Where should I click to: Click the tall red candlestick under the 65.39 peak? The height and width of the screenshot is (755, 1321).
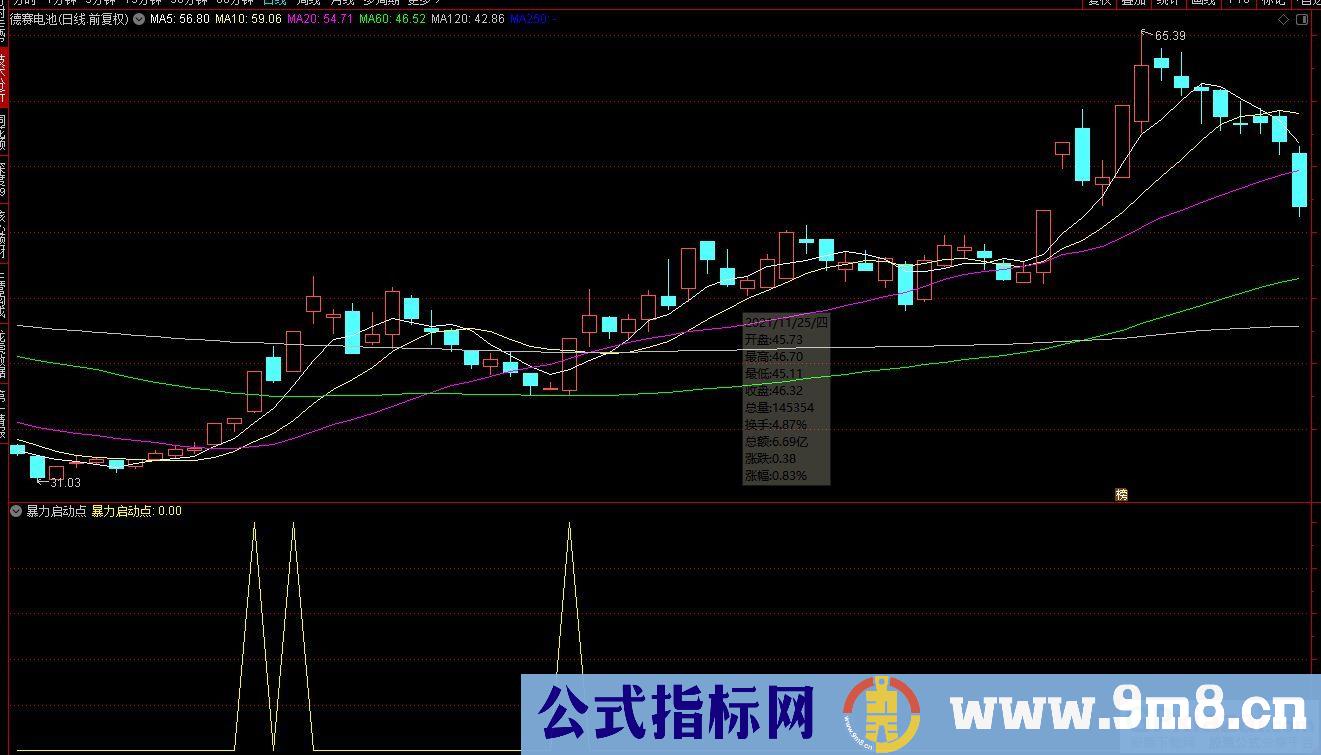pos(1141,92)
